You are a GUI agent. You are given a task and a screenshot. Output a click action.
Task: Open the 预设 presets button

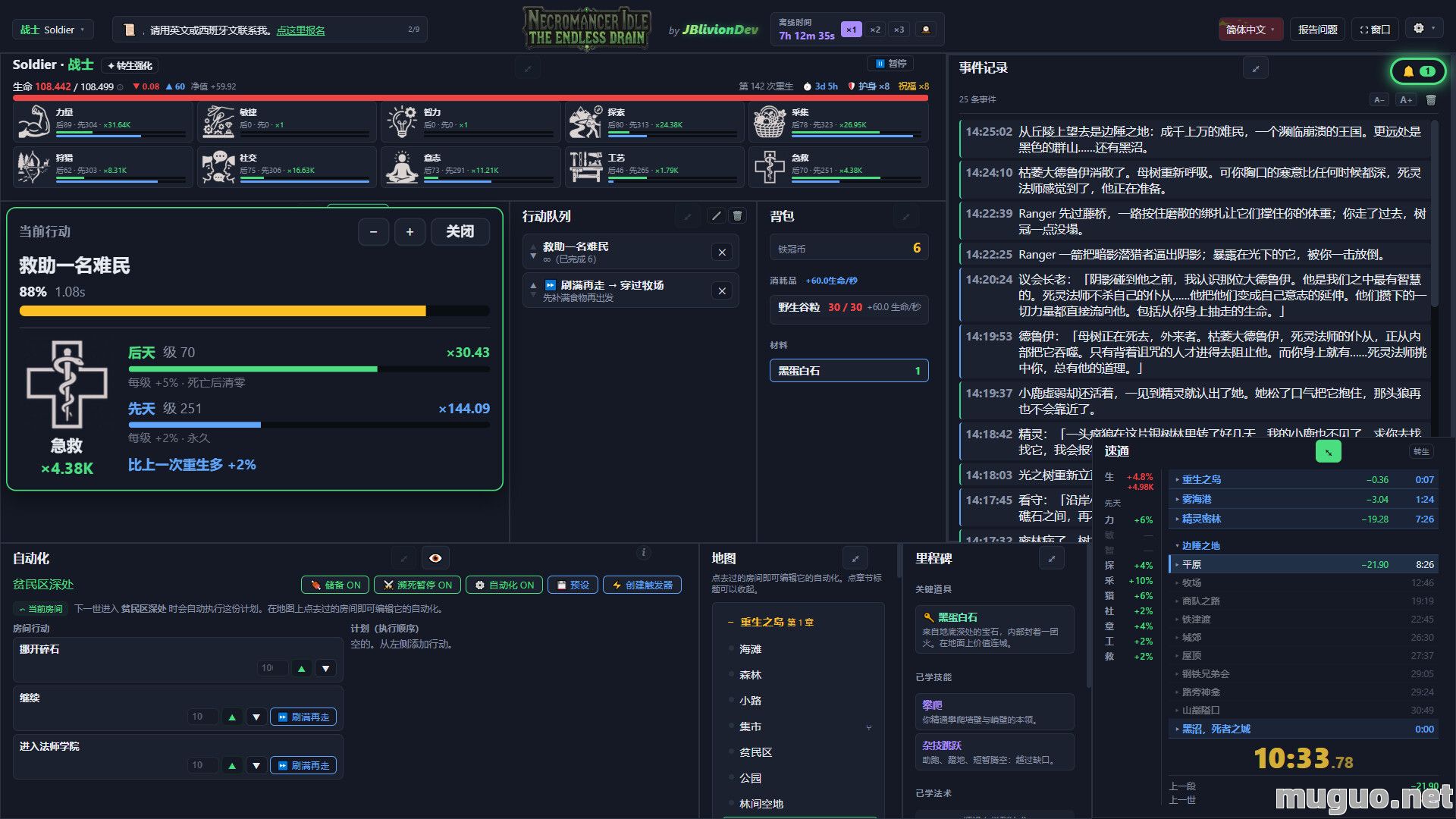point(573,585)
